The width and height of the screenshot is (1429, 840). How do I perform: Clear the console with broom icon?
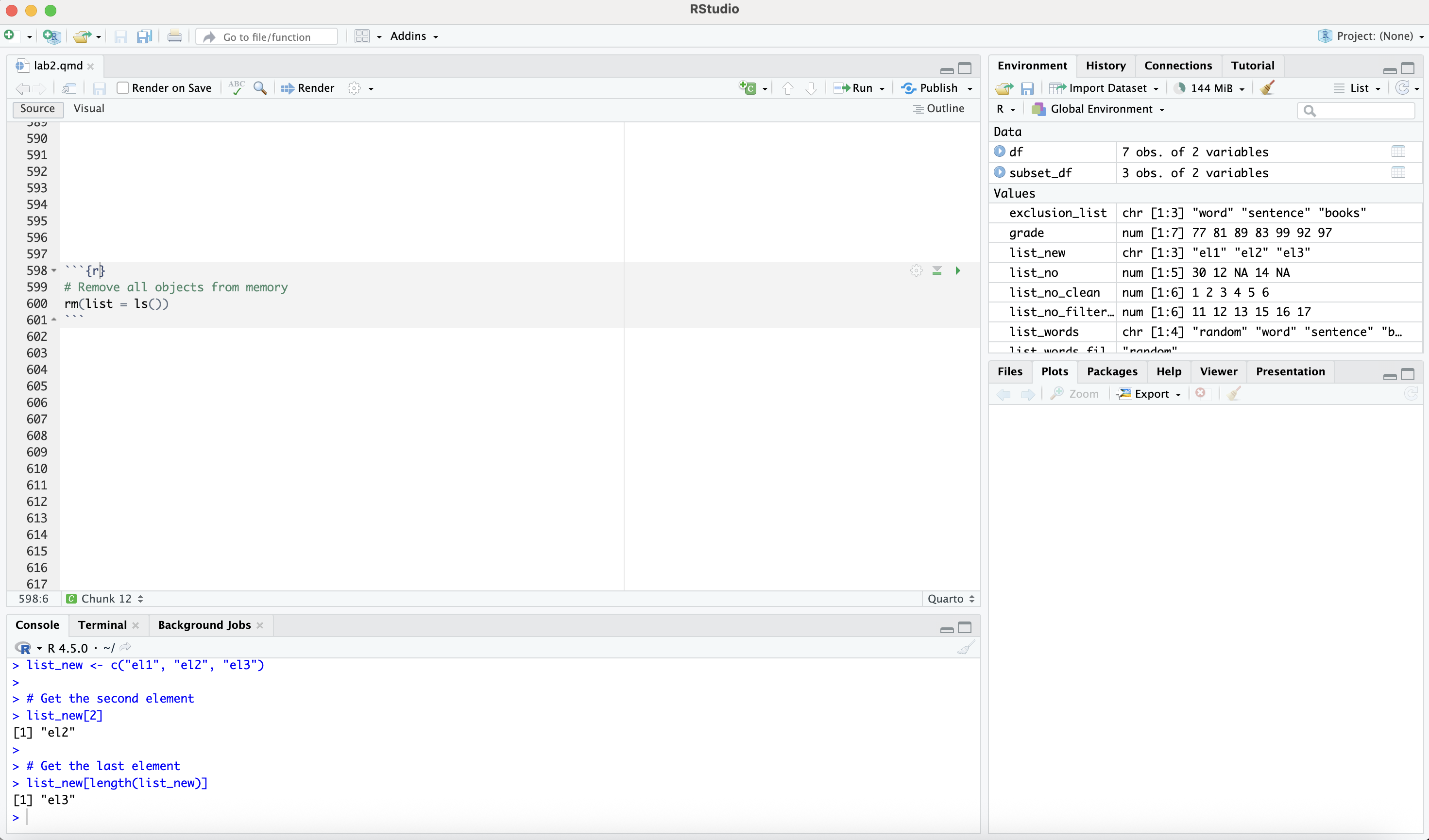coord(966,647)
